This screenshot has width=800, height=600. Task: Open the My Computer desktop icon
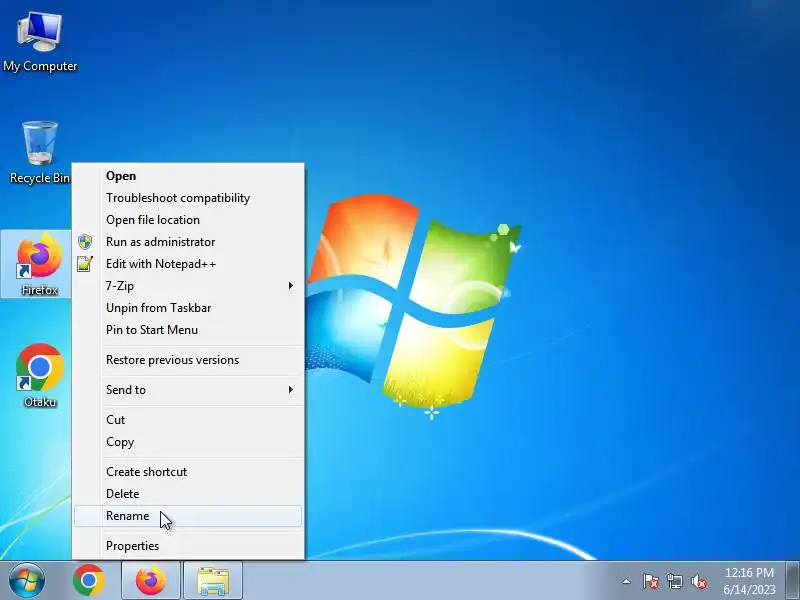(40, 42)
